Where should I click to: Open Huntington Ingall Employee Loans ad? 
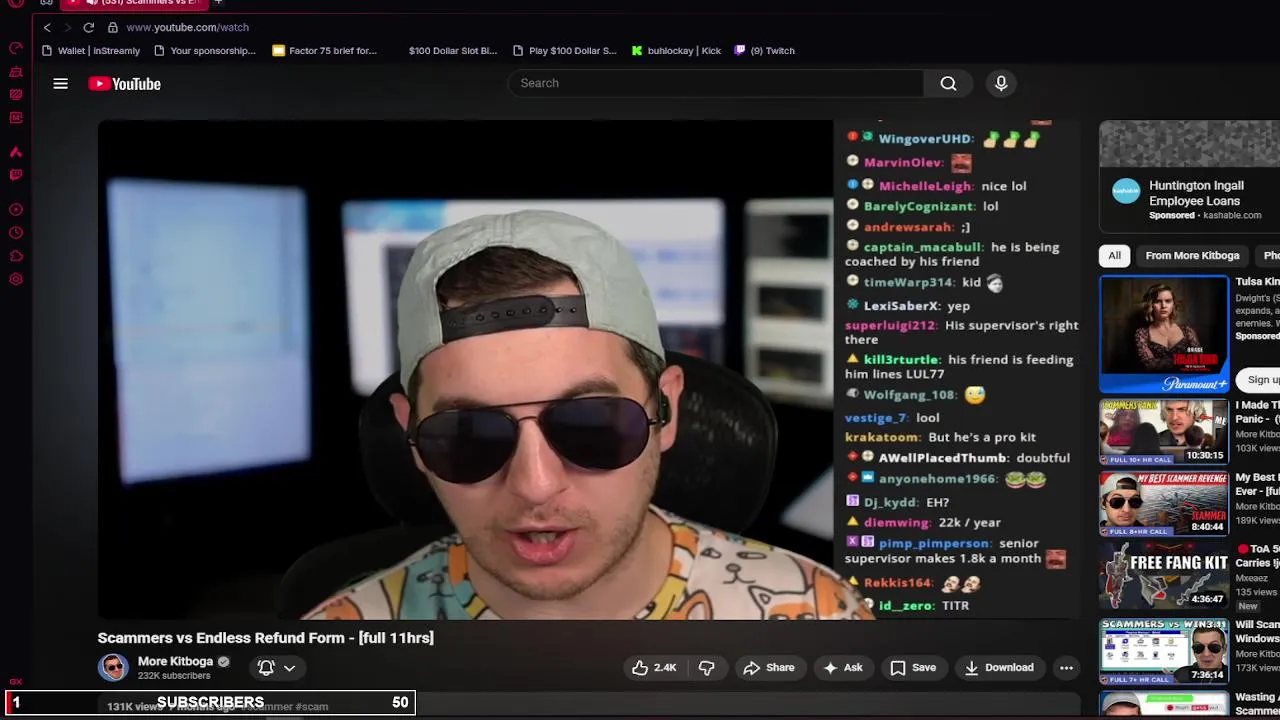point(1196,193)
